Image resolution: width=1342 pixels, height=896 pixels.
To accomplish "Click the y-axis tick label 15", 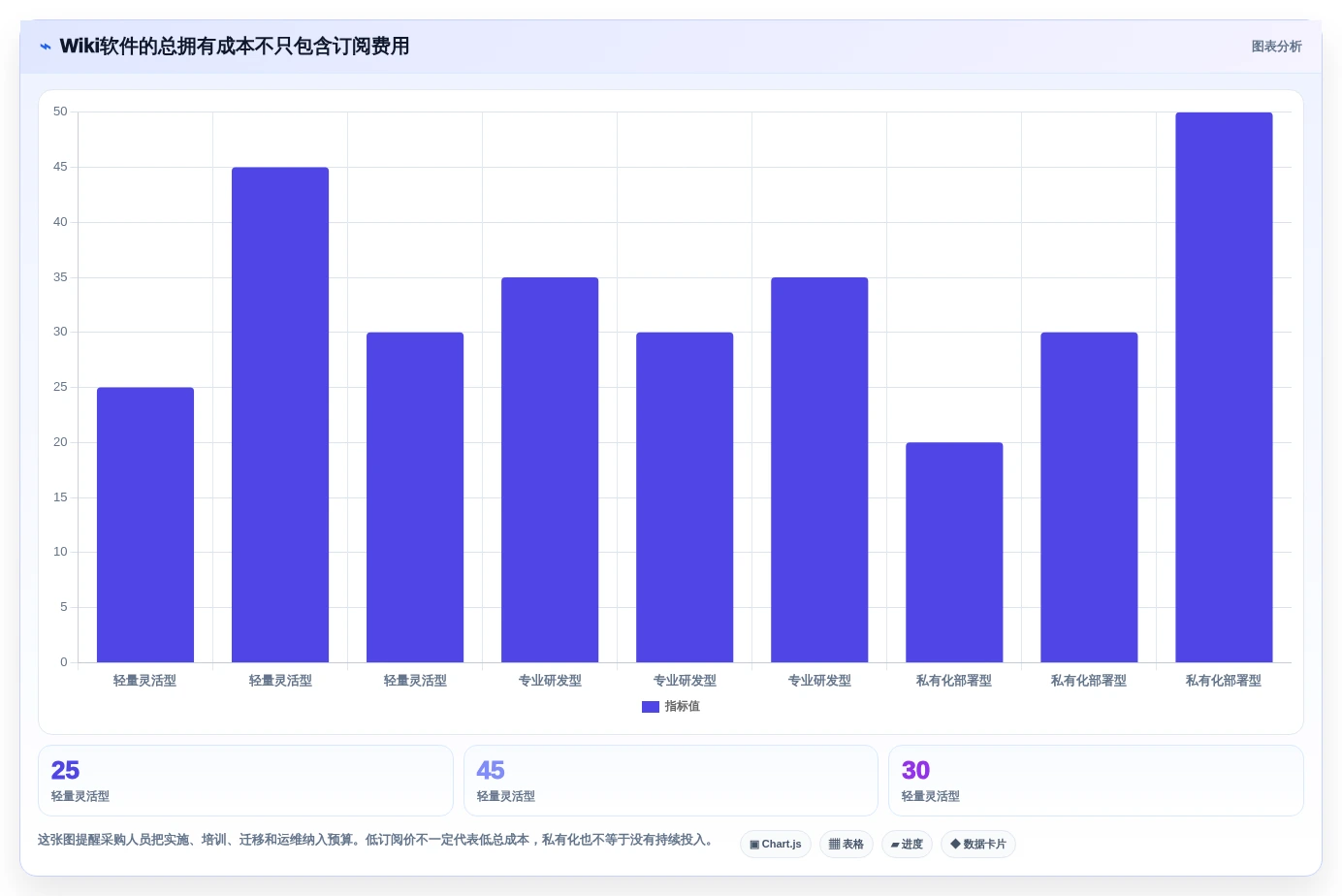I will coord(60,497).
